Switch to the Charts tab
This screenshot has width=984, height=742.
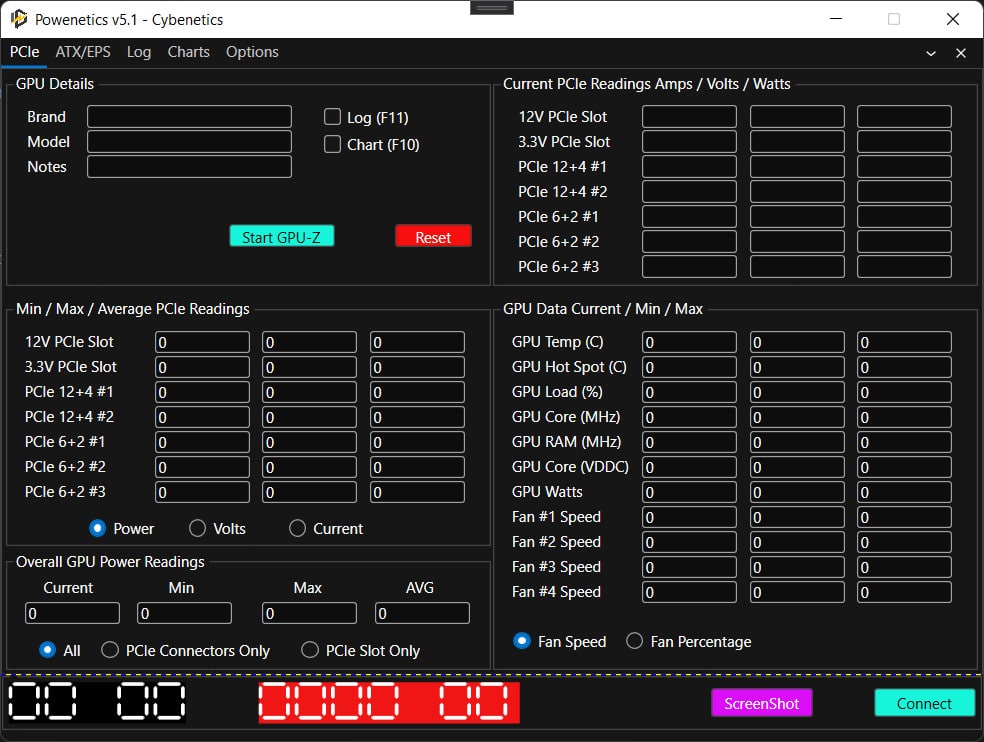coord(188,52)
